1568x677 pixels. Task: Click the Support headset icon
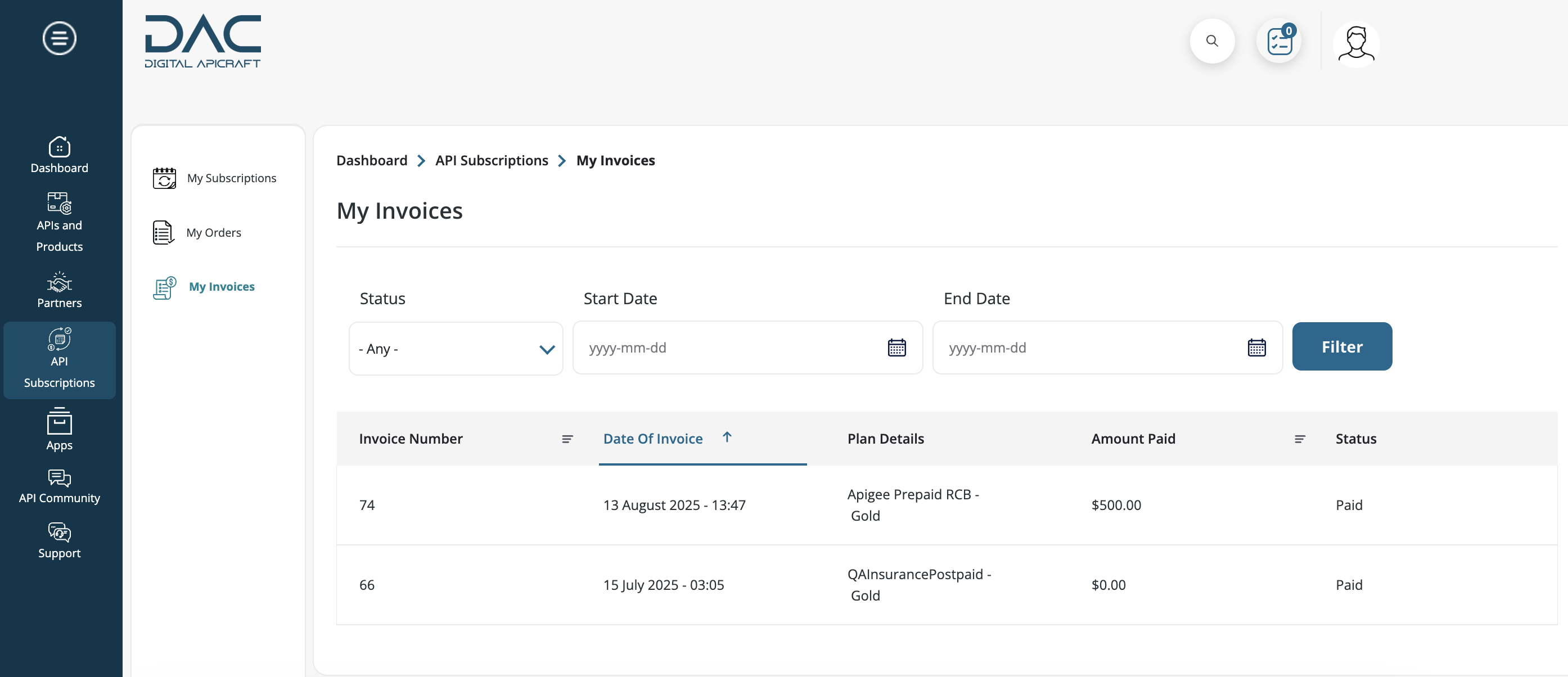pos(59,532)
